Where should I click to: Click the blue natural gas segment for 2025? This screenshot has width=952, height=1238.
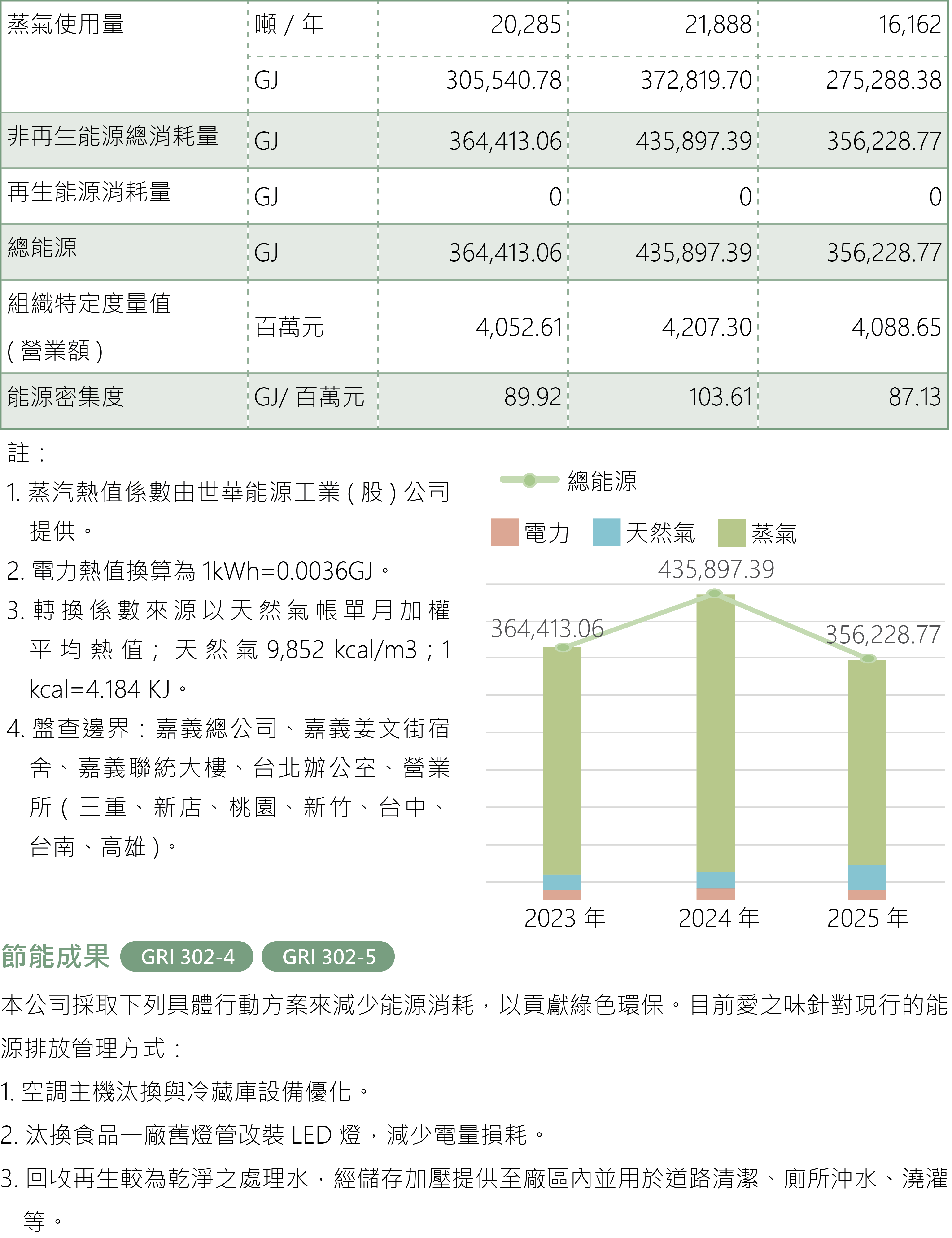pyautogui.click(x=867, y=878)
